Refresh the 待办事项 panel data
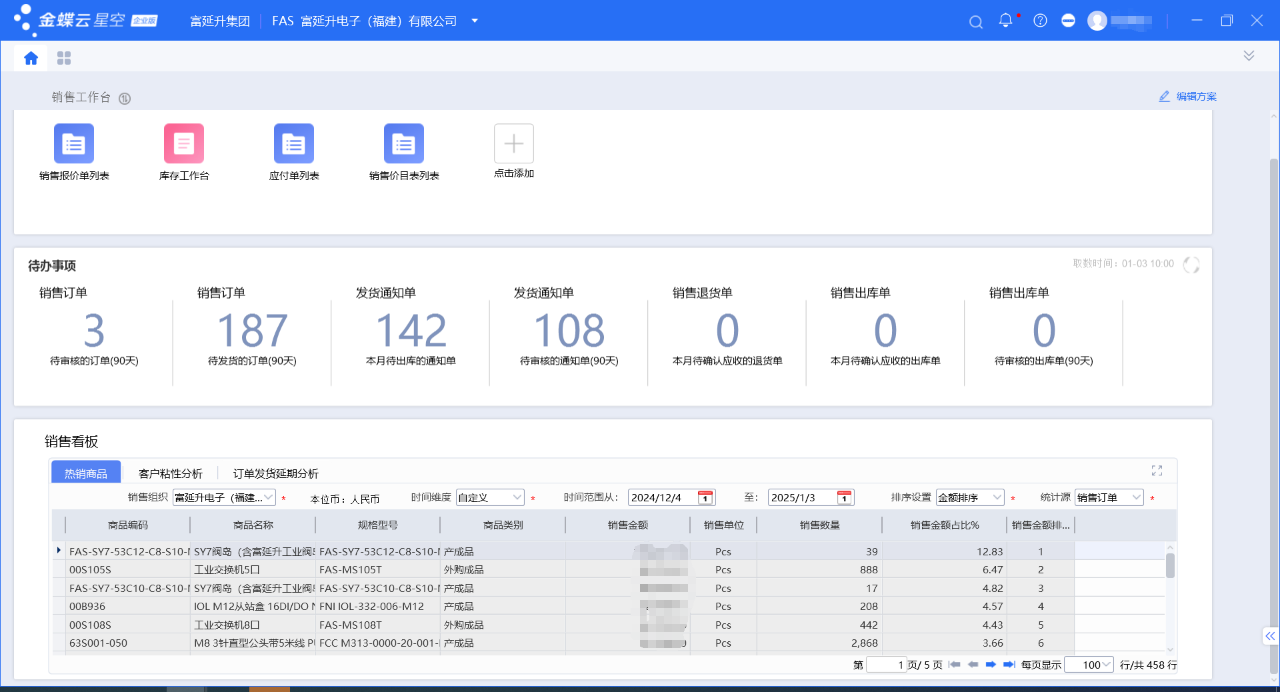This screenshot has width=1280, height=692. [x=1191, y=265]
